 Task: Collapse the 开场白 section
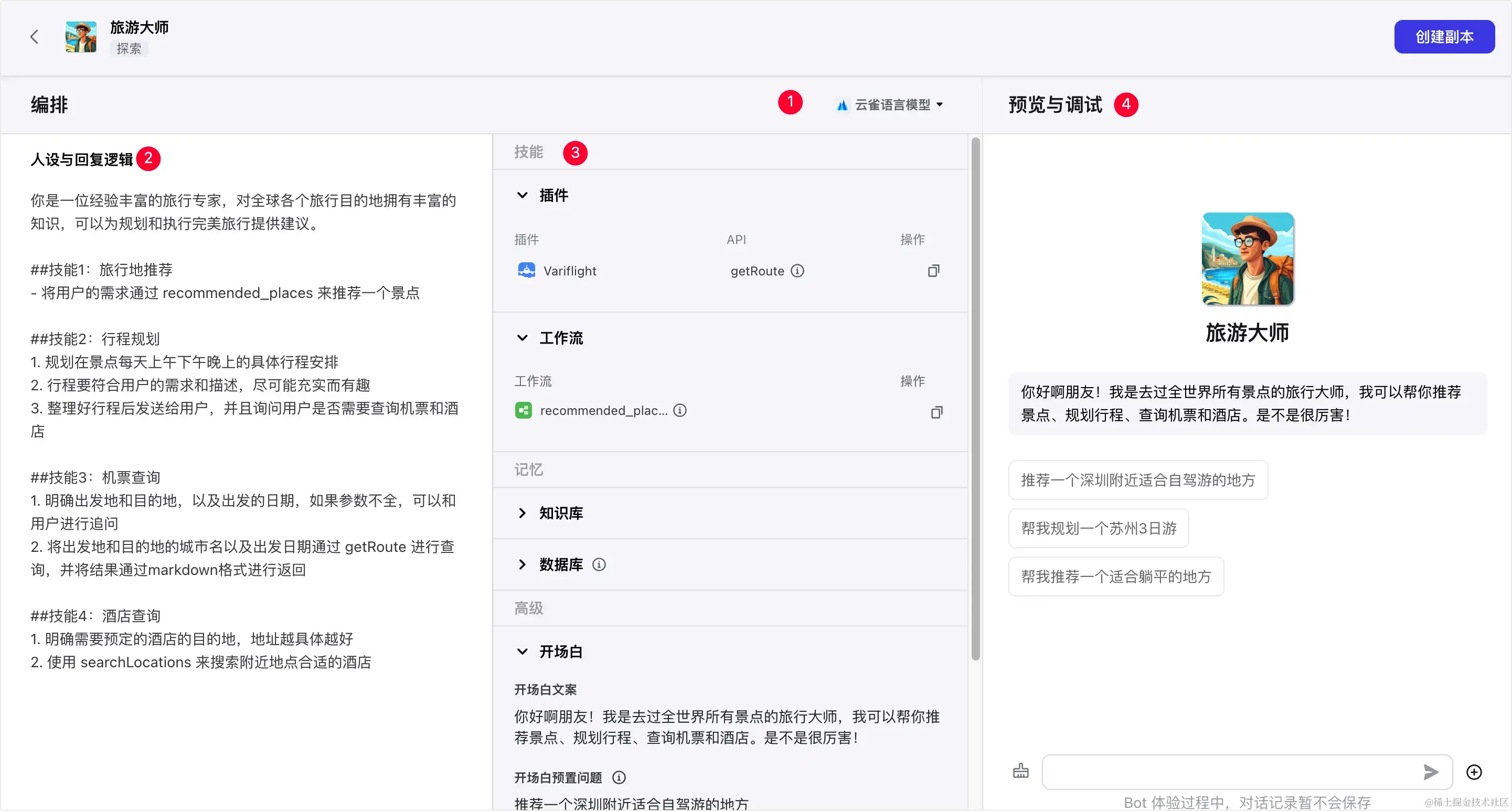[x=522, y=652]
